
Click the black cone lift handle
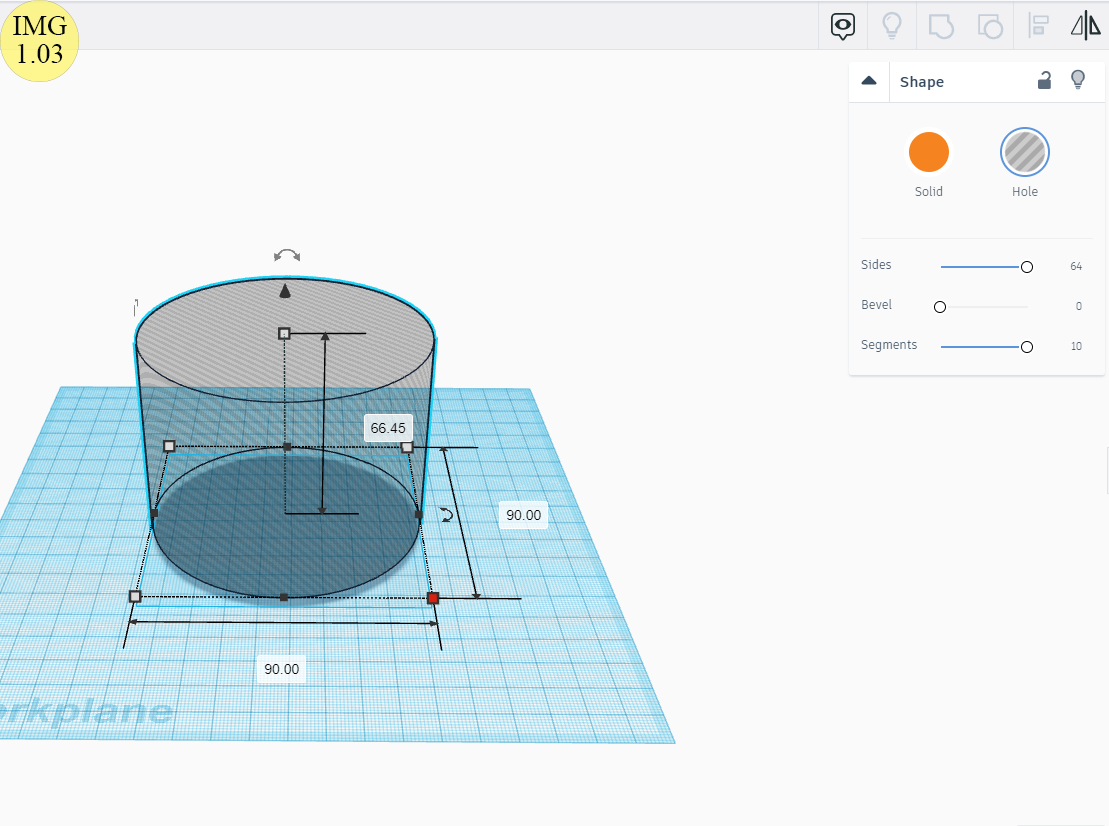click(x=285, y=291)
